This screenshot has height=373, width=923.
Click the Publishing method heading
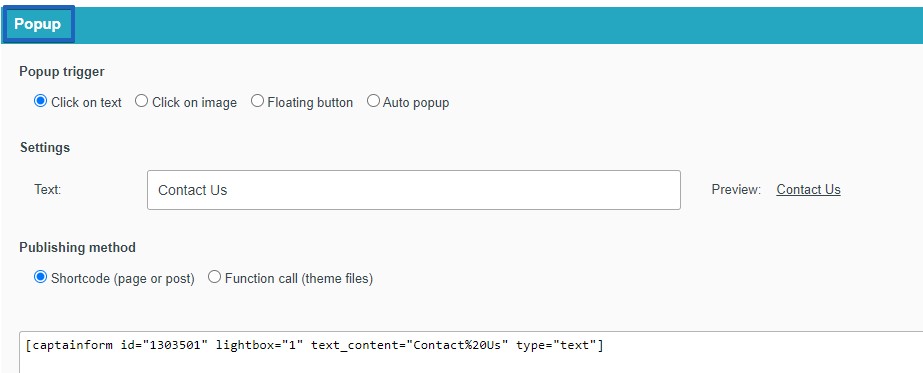[x=78, y=248]
